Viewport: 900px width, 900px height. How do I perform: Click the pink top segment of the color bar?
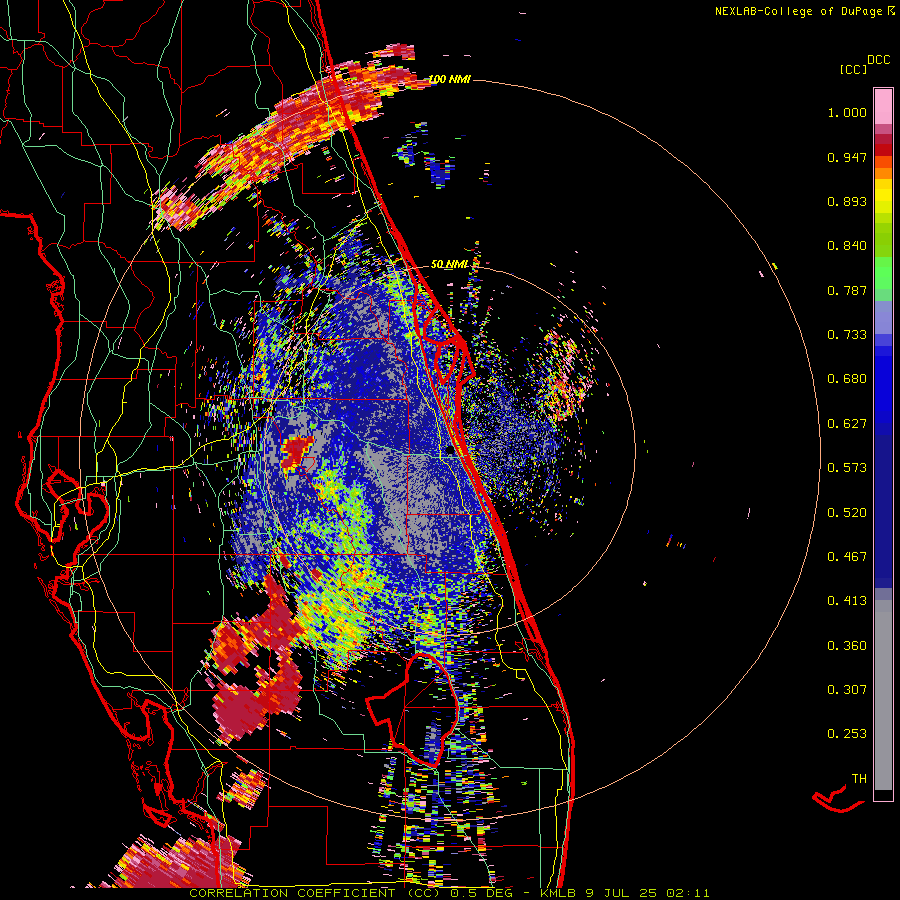(x=883, y=106)
